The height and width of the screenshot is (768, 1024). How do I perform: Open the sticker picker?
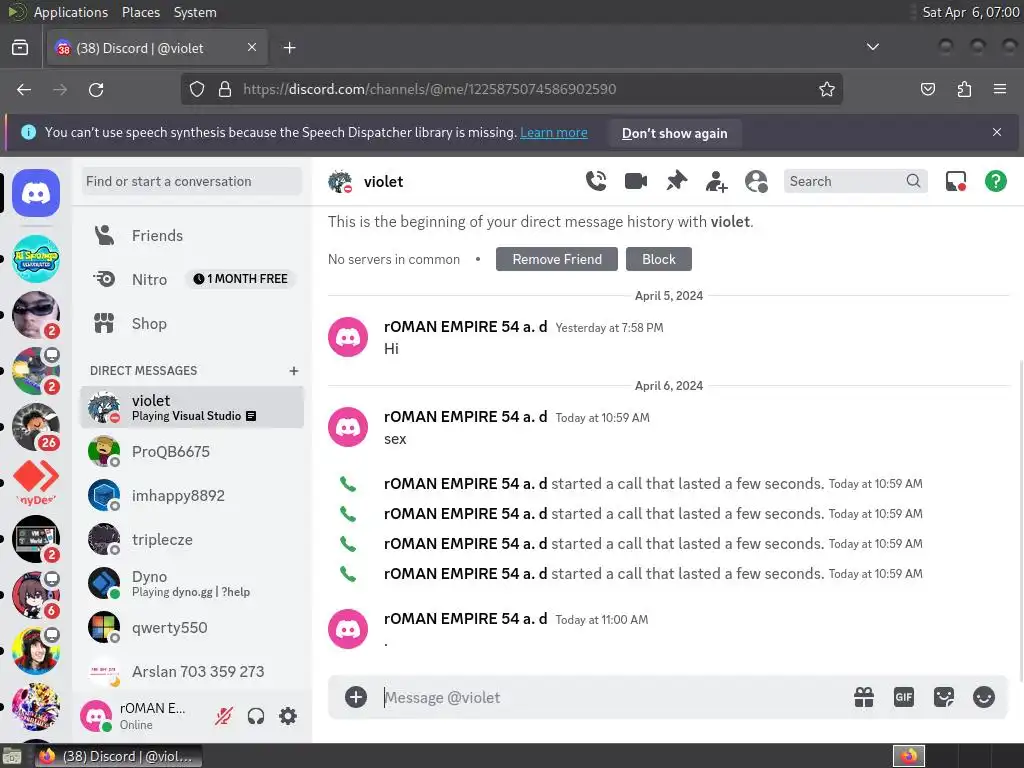click(944, 697)
